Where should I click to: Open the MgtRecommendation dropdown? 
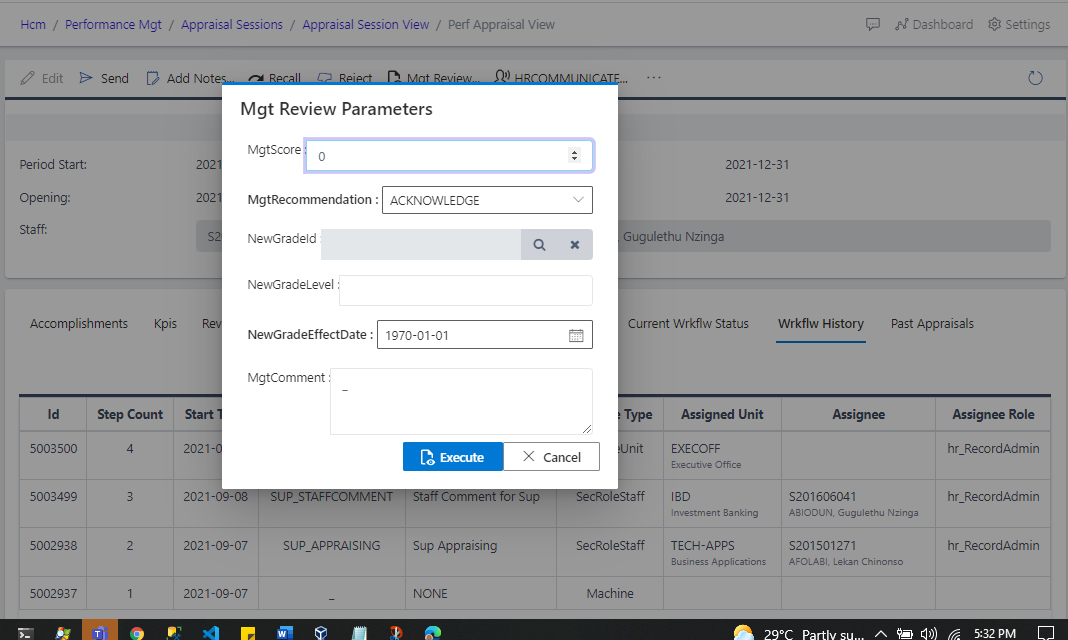click(x=578, y=199)
